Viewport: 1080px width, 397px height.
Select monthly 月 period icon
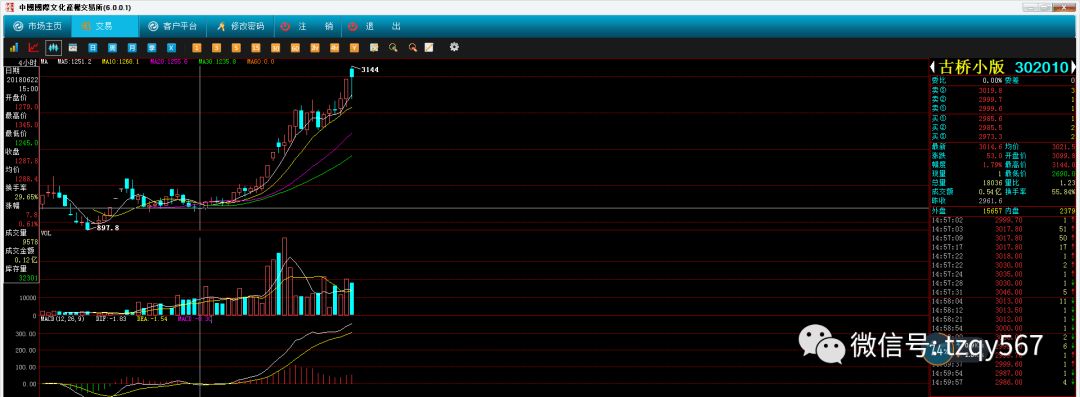(132, 48)
